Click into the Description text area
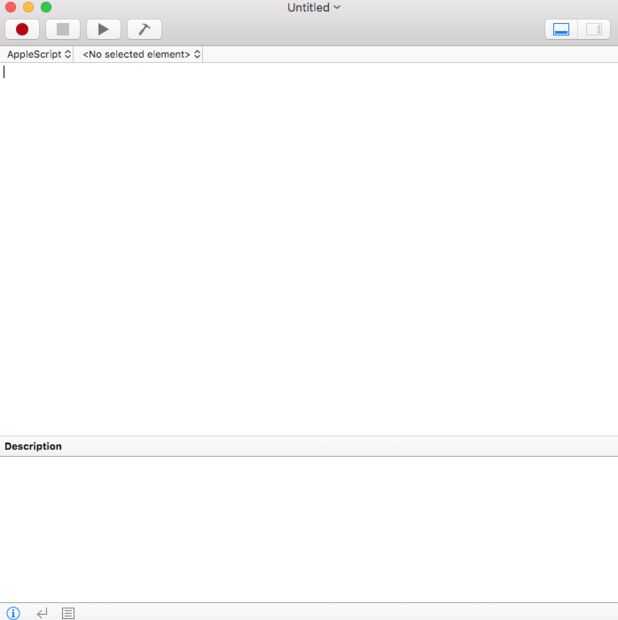The height and width of the screenshot is (620, 618). 309,529
